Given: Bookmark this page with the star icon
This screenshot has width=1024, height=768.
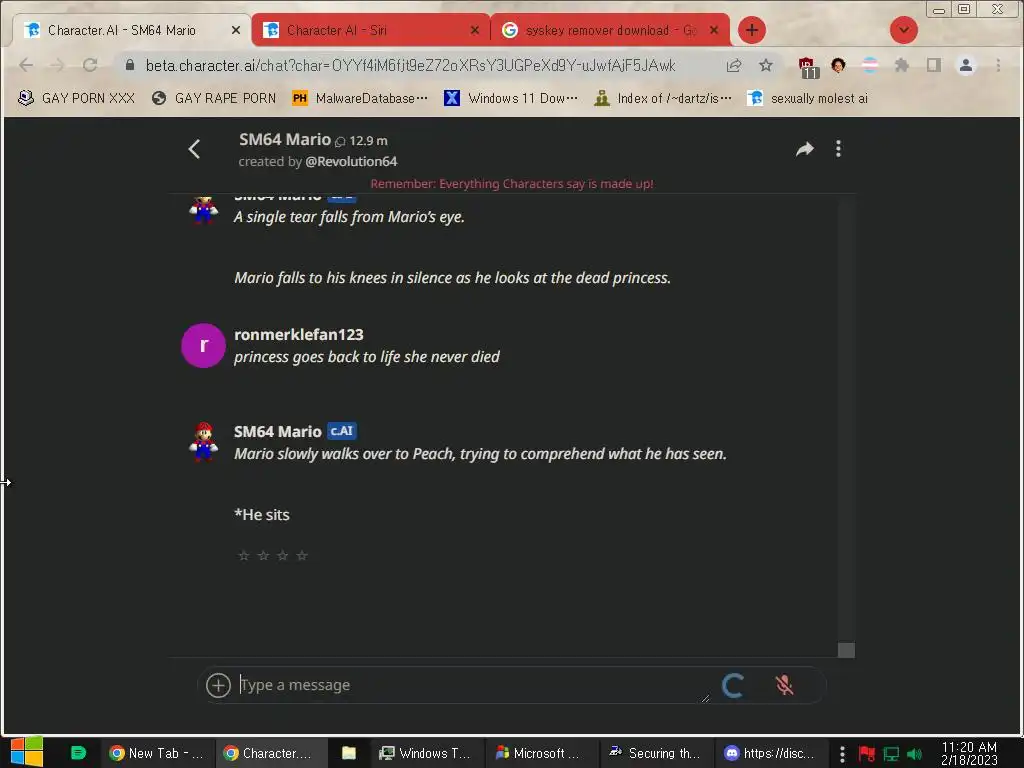Looking at the screenshot, I should click(x=766, y=65).
